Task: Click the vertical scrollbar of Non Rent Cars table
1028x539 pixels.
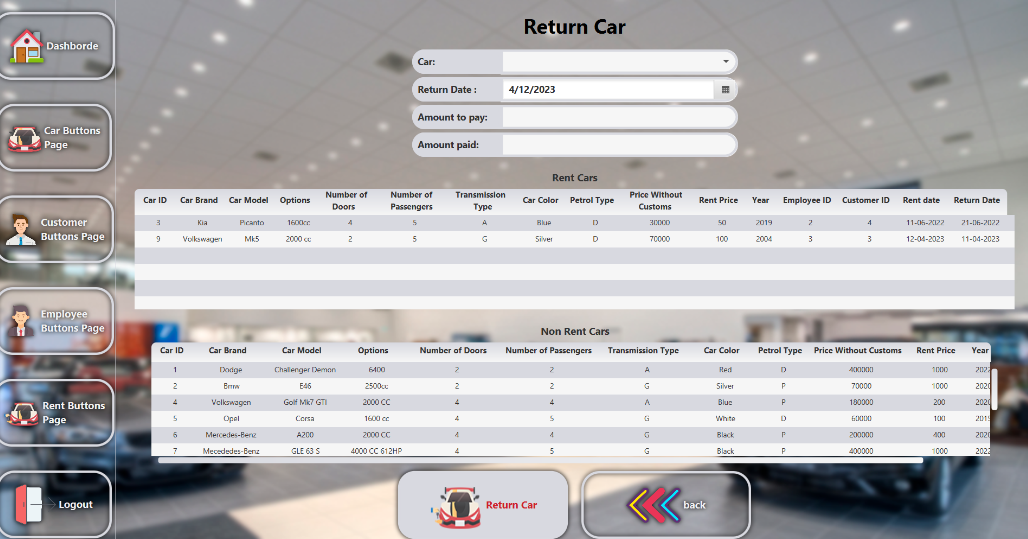Action: (x=994, y=388)
